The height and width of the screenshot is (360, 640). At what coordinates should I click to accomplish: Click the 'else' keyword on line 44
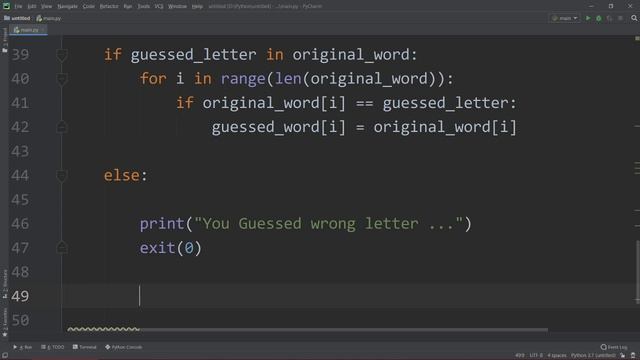(x=122, y=176)
